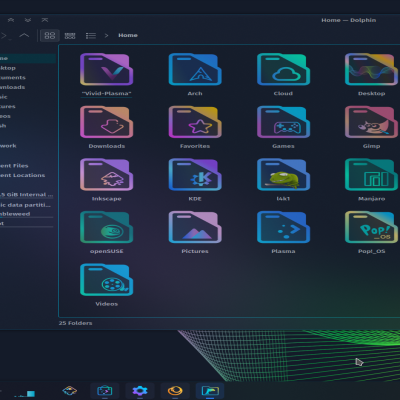Open the Documents place in the sidebar
400x400 pixels.
point(28,78)
